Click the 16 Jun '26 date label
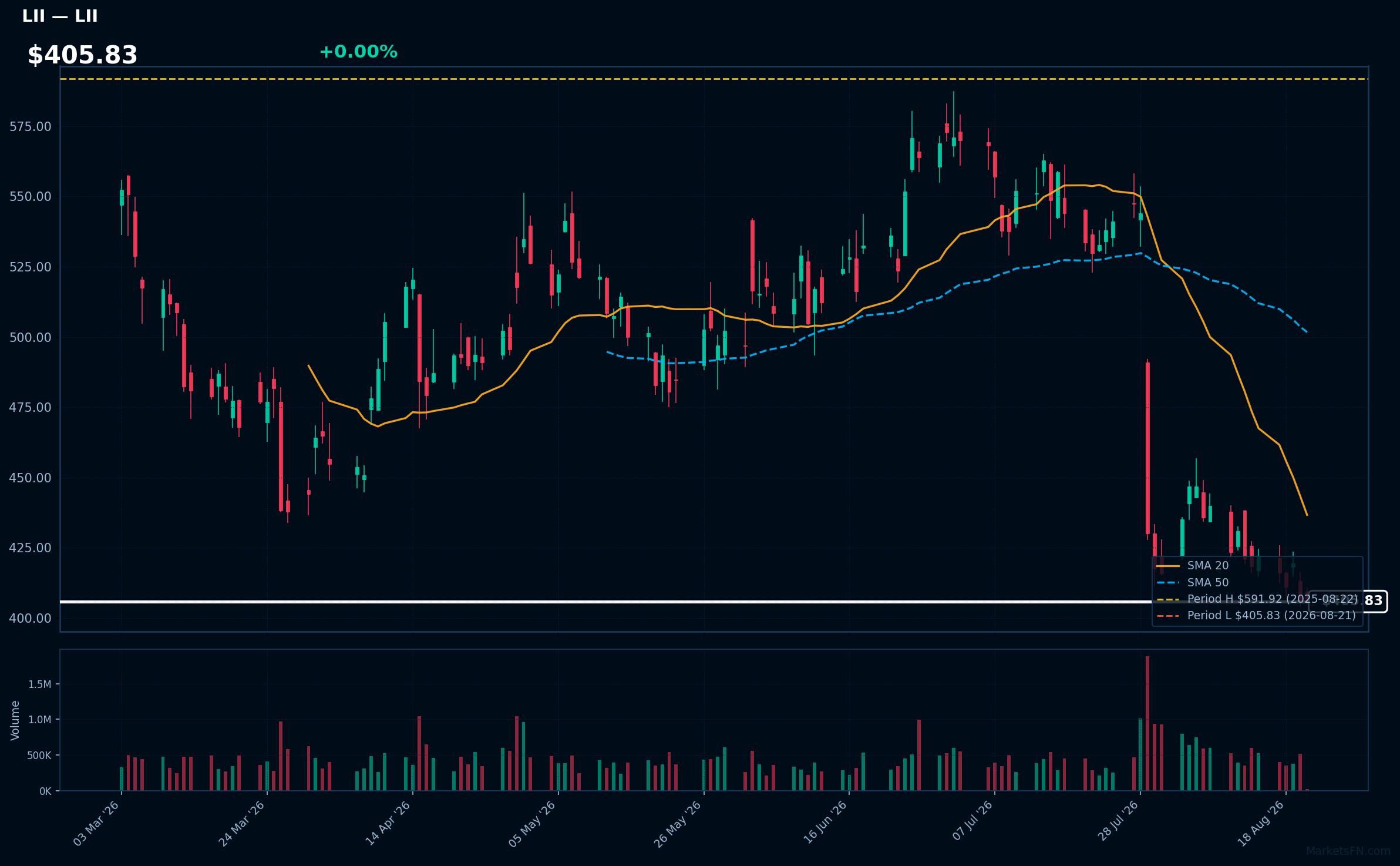1400x866 pixels. [x=824, y=823]
